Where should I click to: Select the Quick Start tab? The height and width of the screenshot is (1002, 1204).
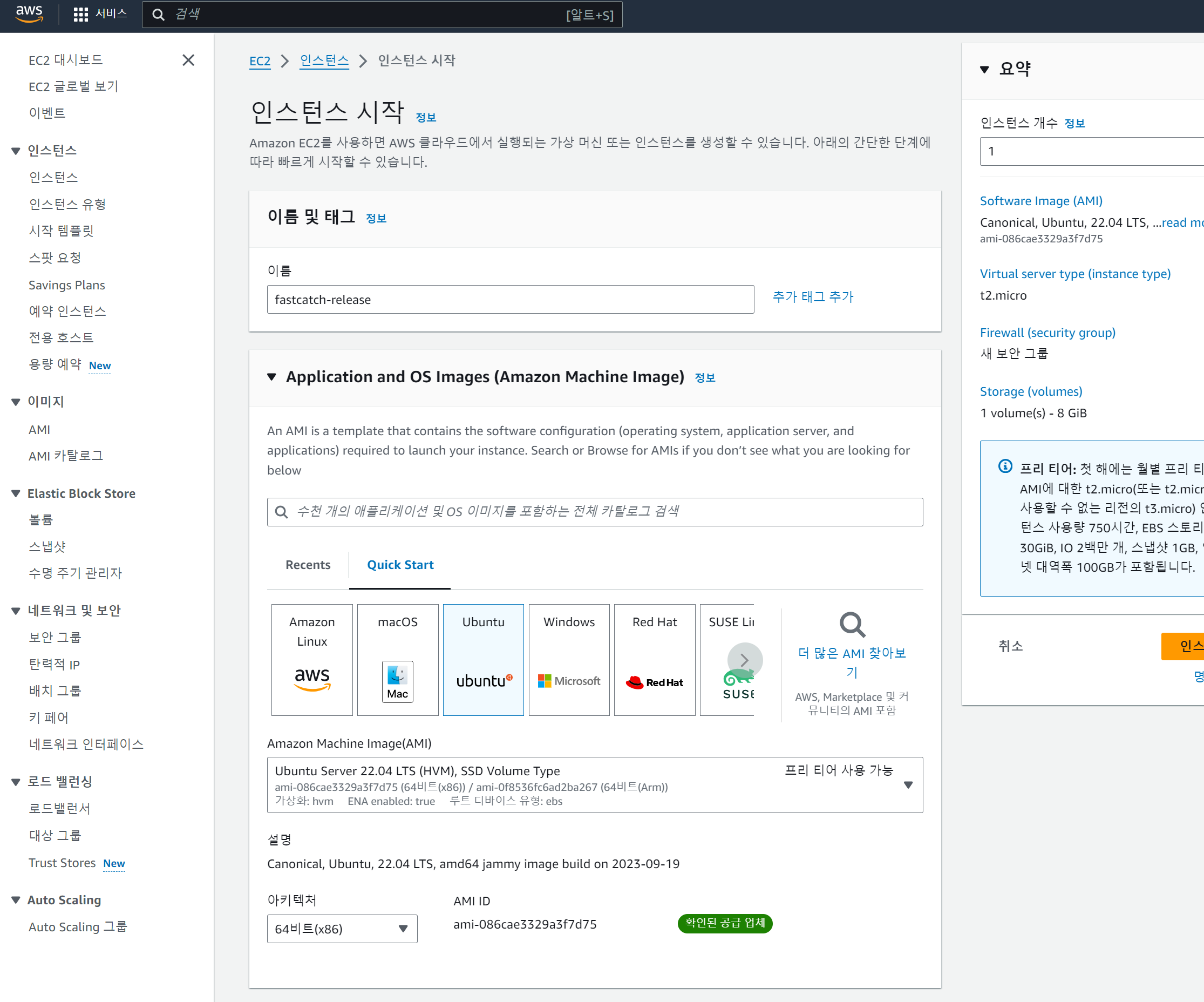400,565
